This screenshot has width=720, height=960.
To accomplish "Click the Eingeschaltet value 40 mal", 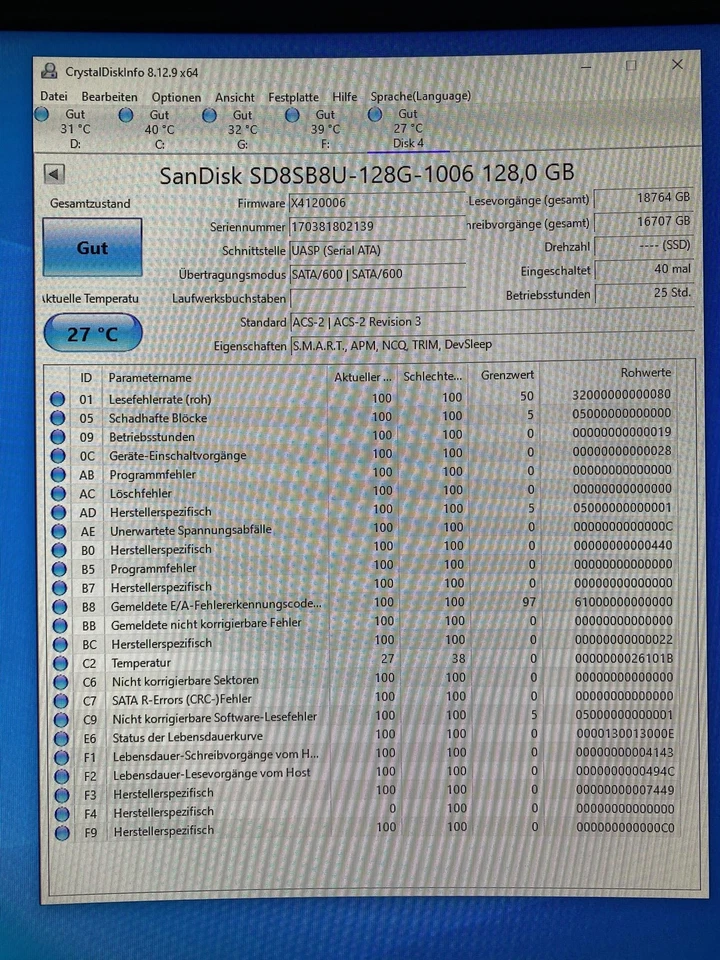I will (644, 269).
